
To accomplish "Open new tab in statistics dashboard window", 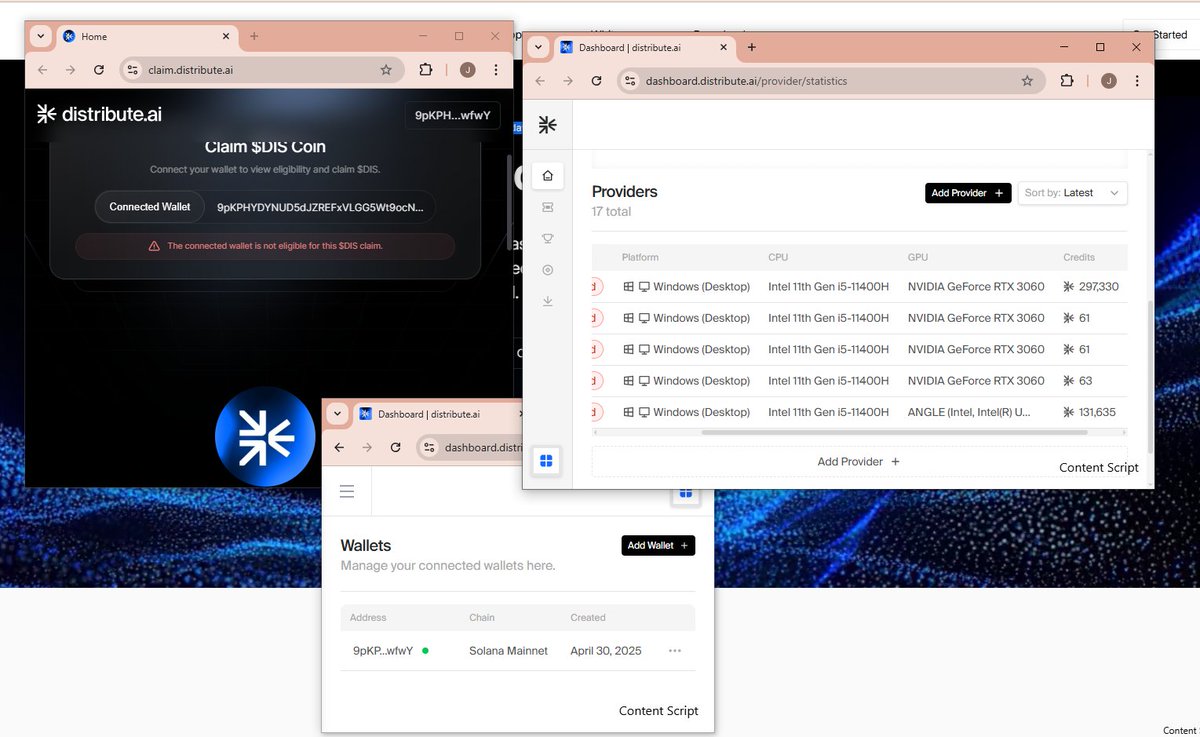I will click(752, 47).
